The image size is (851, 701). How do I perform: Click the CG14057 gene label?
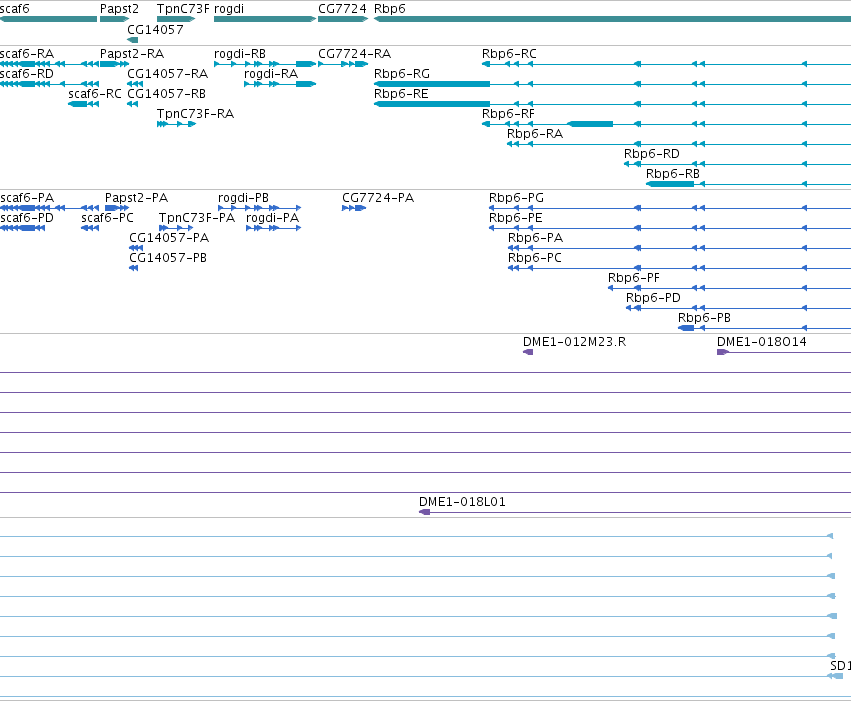pyautogui.click(x=155, y=29)
